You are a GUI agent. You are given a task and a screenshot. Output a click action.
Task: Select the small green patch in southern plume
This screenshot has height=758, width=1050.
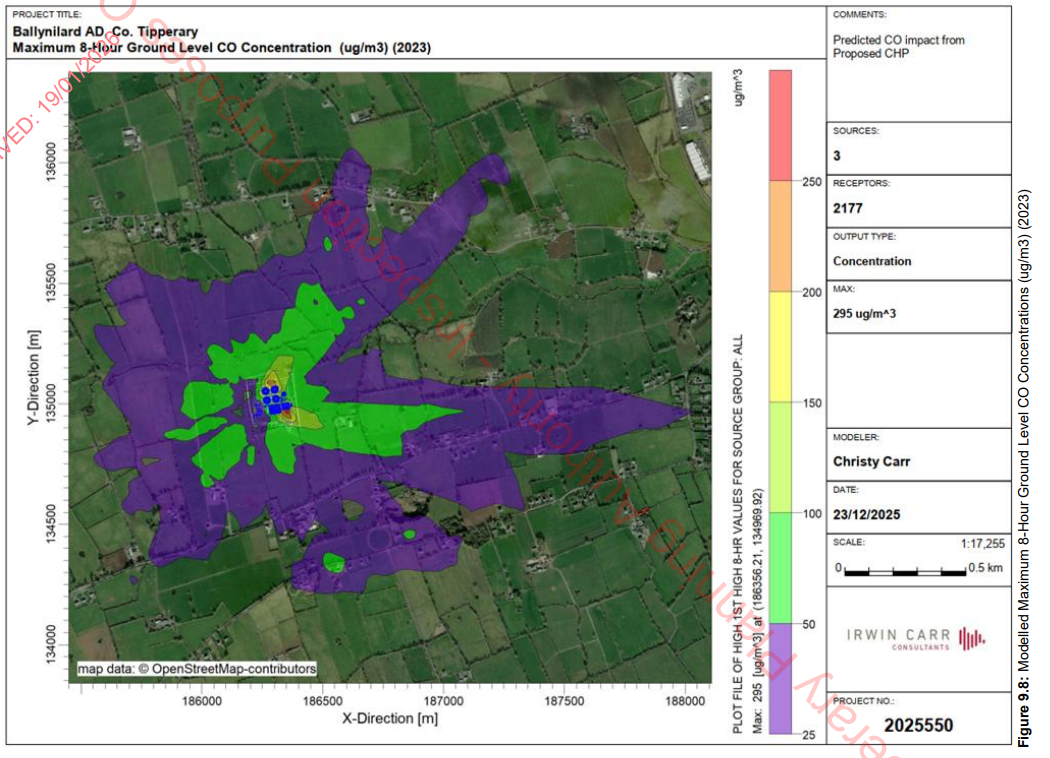point(333,562)
